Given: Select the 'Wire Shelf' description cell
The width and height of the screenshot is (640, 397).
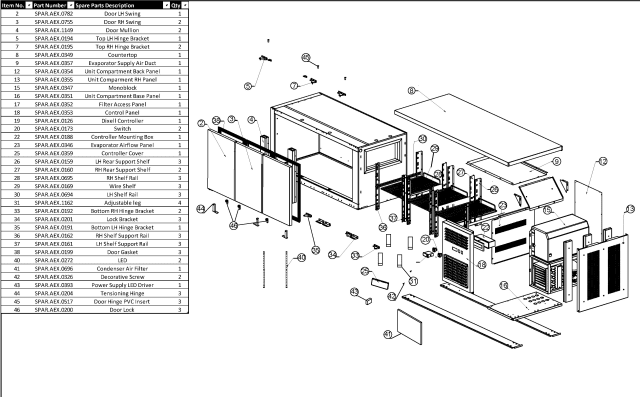Looking at the screenshot, I should [122, 186].
